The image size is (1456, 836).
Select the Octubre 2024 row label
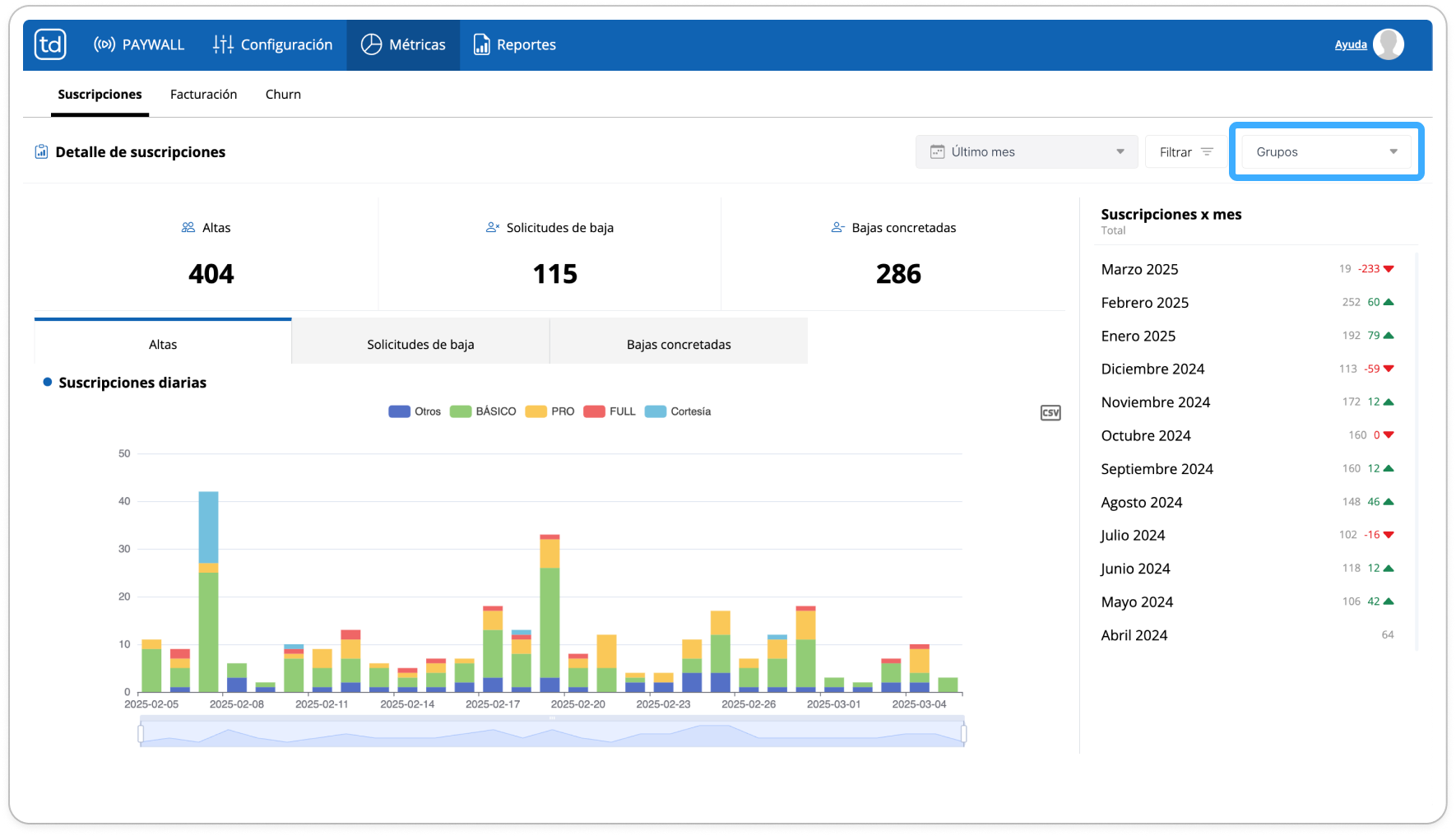point(1146,435)
